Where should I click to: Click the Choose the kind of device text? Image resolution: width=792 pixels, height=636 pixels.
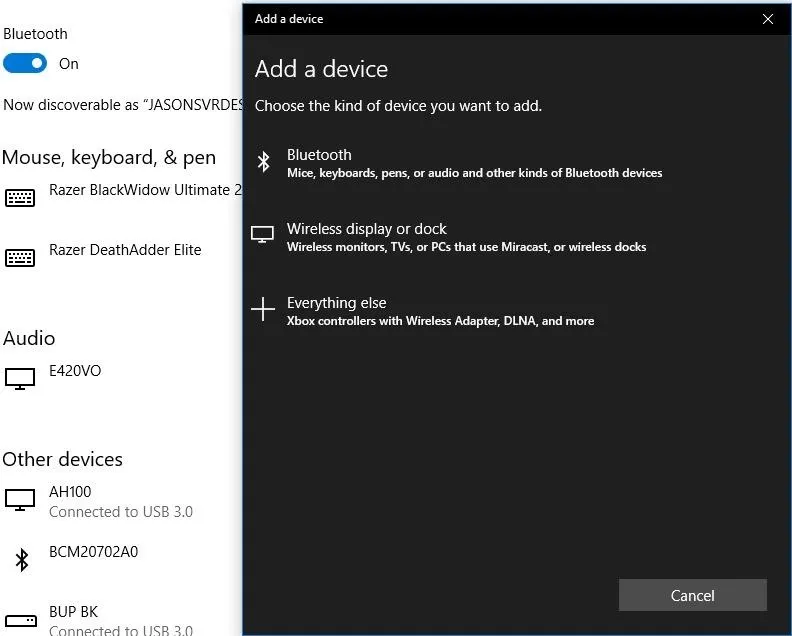398,106
